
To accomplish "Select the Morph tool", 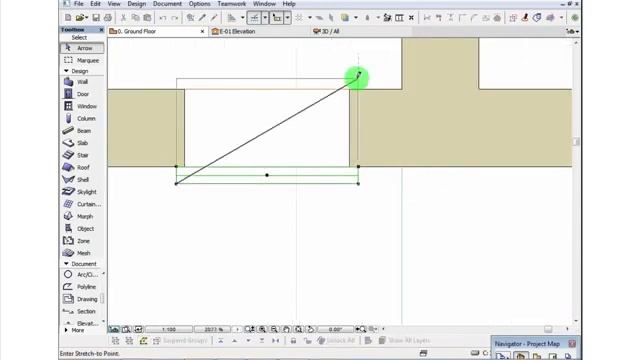I will (82, 217).
